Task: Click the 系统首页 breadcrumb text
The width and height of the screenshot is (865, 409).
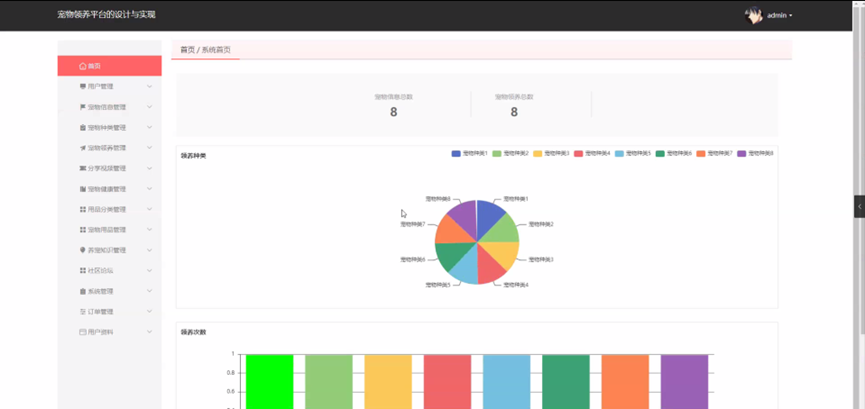Action: point(216,50)
